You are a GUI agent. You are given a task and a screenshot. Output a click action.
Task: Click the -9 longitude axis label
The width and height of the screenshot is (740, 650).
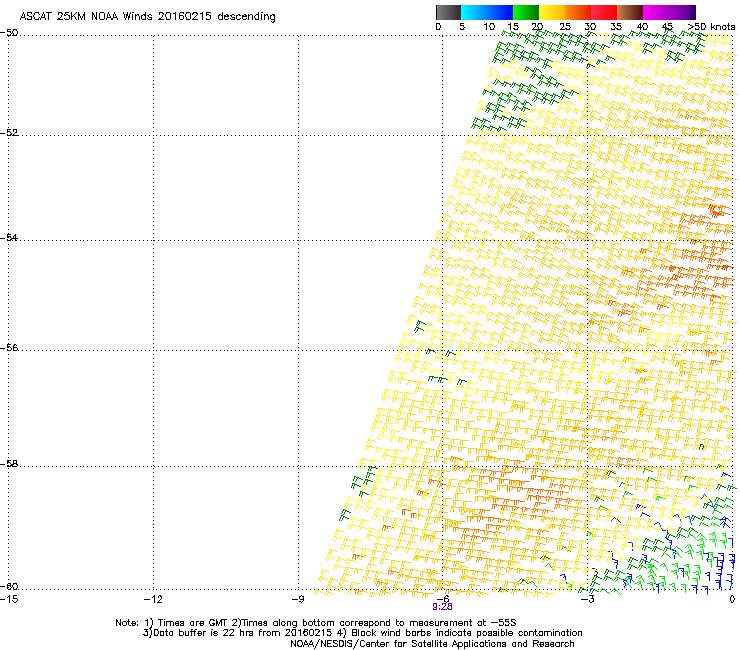click(x=298, y=599)
